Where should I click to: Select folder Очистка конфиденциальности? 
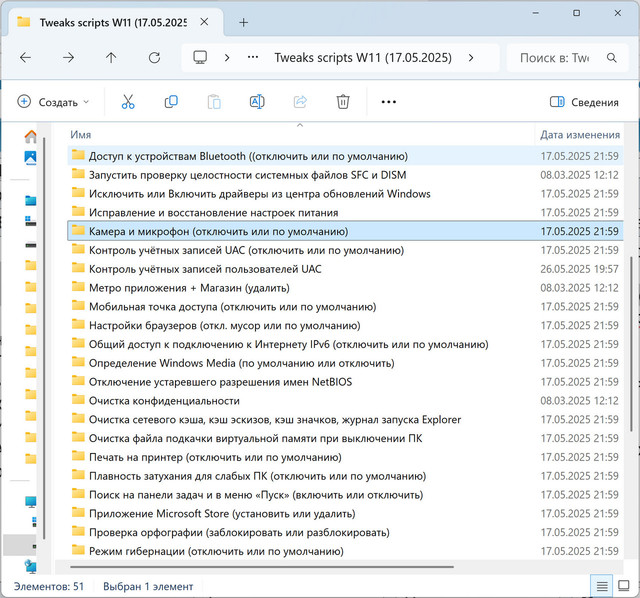point(345,400)
